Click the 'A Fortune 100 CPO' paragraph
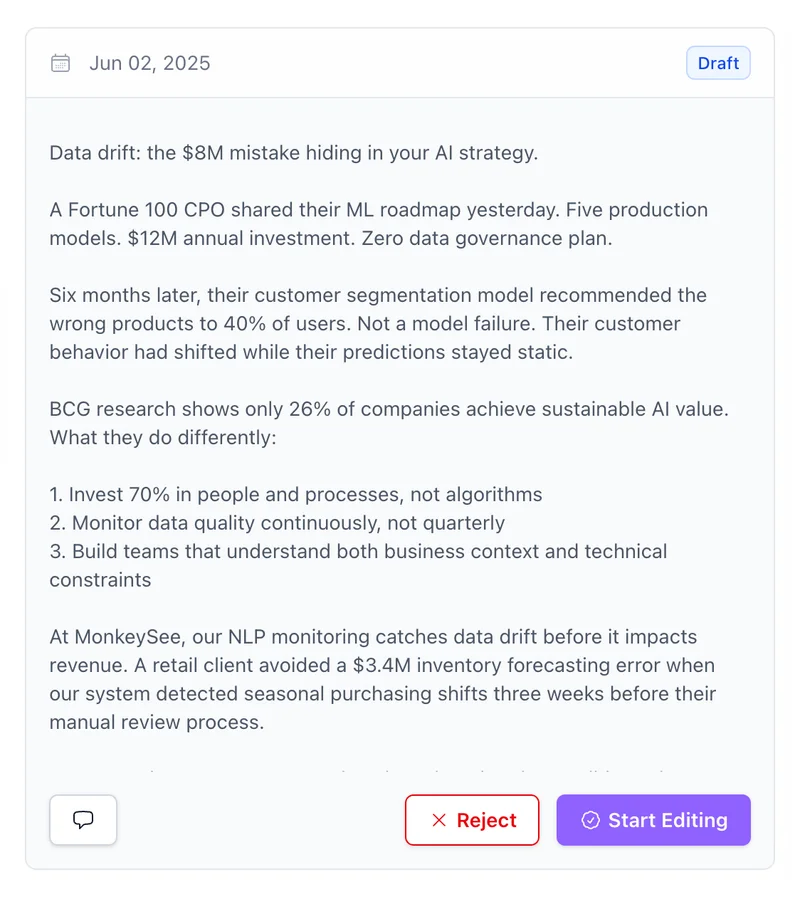 pyautogui.click(x=379, y=224)
